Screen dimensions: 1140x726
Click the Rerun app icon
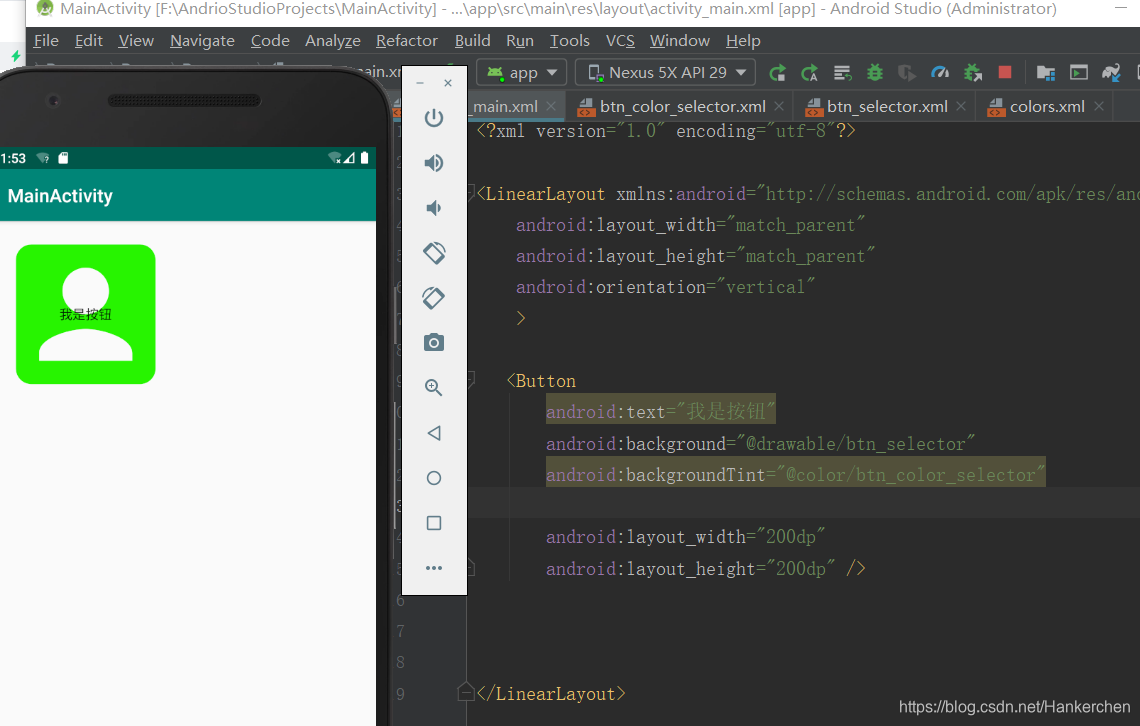[x=777, y=73]
